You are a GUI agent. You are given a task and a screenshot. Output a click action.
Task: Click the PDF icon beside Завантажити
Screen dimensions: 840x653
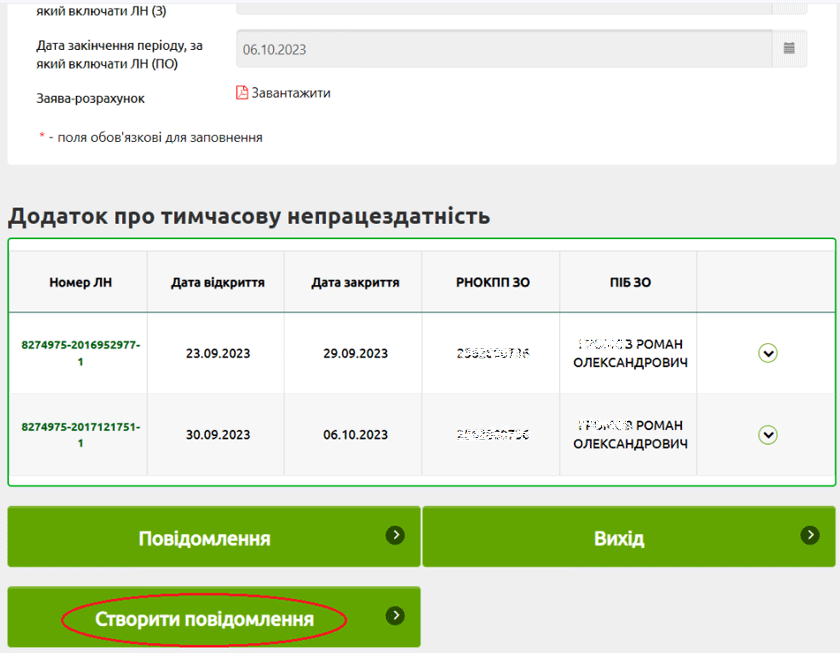241,93
